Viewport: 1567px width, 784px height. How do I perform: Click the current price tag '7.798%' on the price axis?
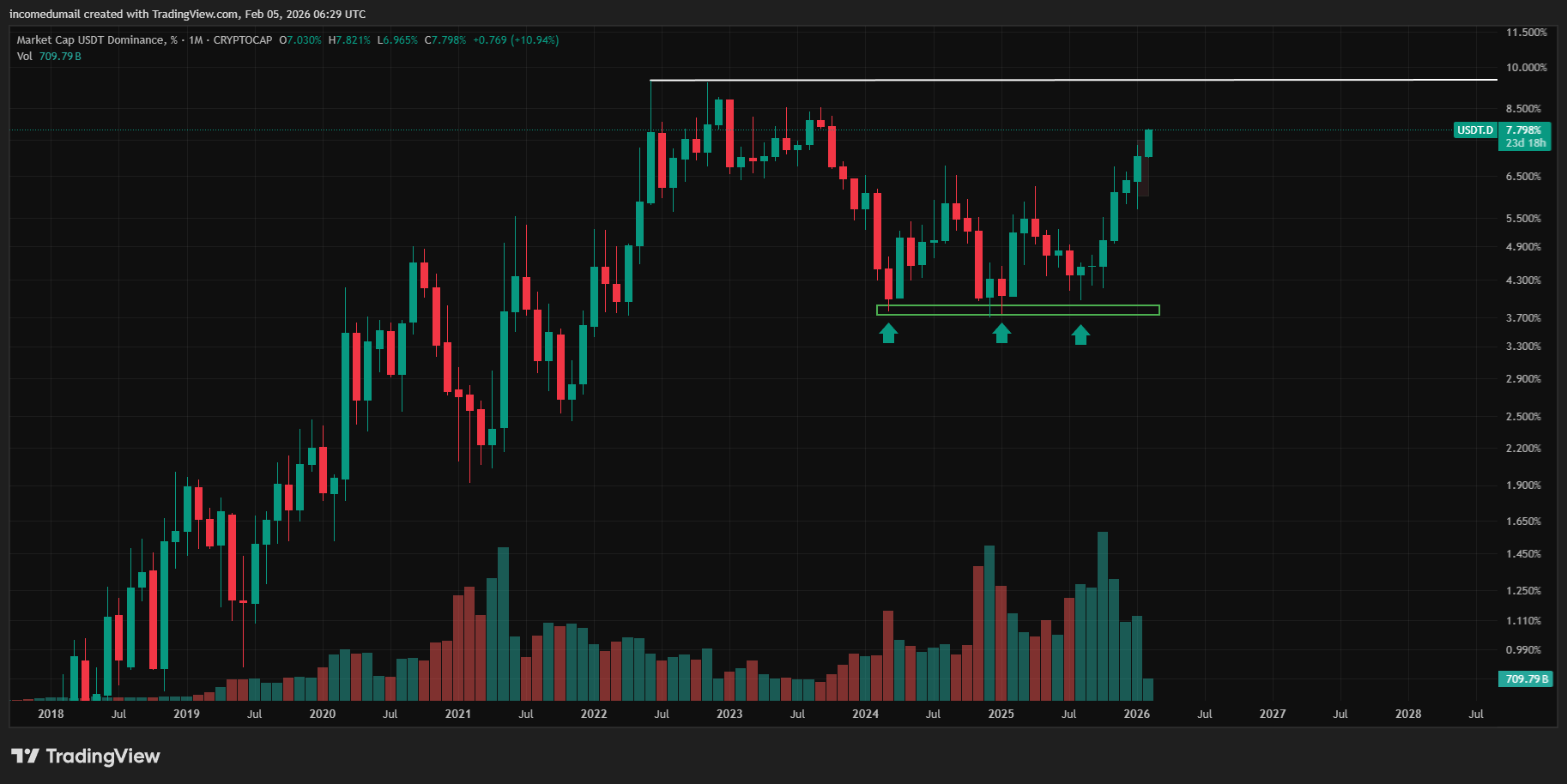[1524, 130]
